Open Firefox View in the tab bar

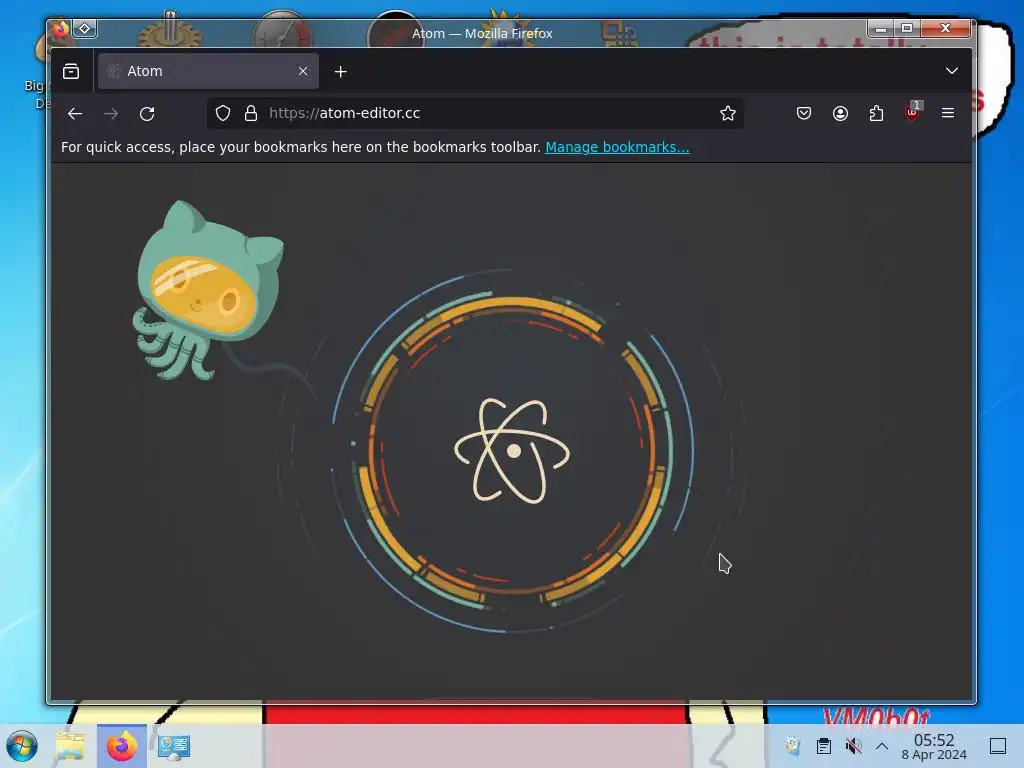pyautogui.click(x=71, y=71)
